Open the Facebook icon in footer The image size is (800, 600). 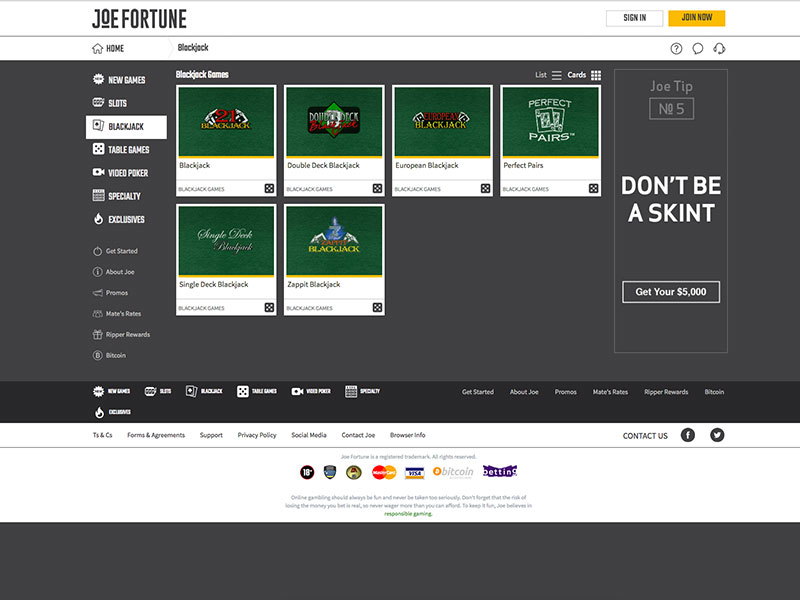[x=687, y=435]
